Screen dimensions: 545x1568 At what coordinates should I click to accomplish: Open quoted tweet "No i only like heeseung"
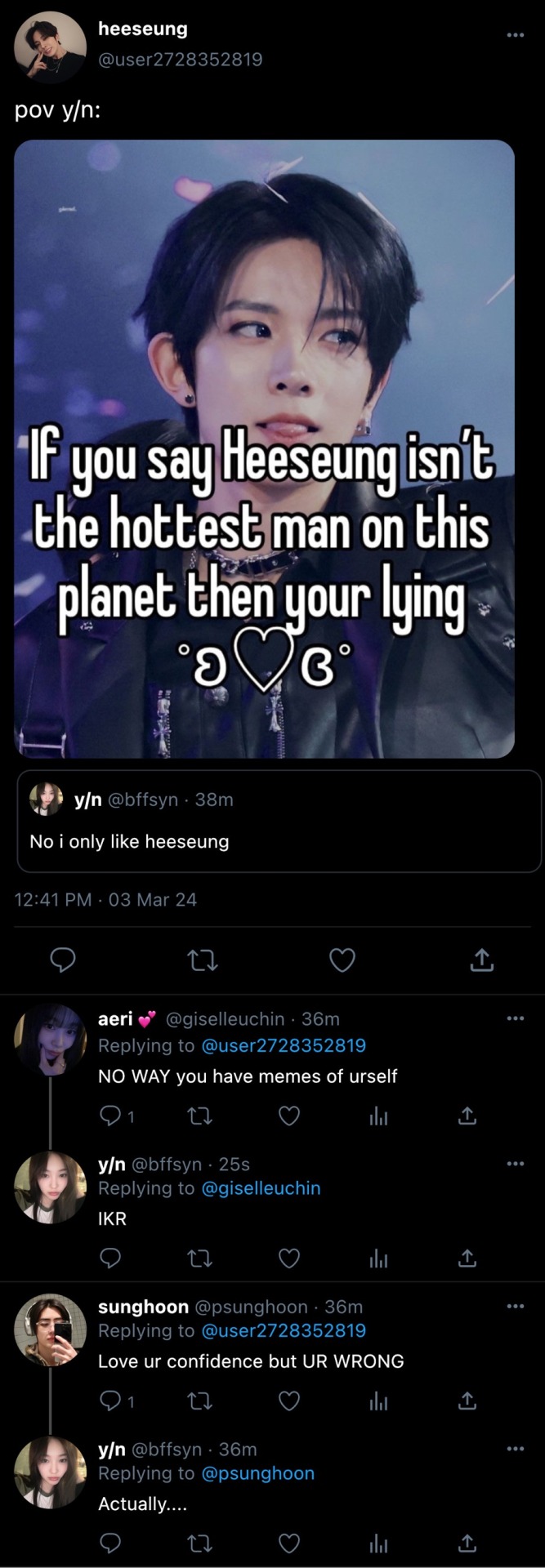pyautogui.click(x=279, y=821)
